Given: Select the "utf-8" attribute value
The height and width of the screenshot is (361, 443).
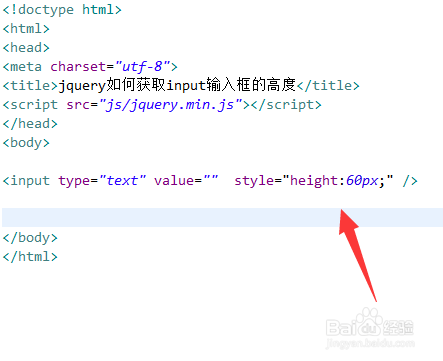Looking at the screenshot, I should pyautogui.click(x=142, y=67).
